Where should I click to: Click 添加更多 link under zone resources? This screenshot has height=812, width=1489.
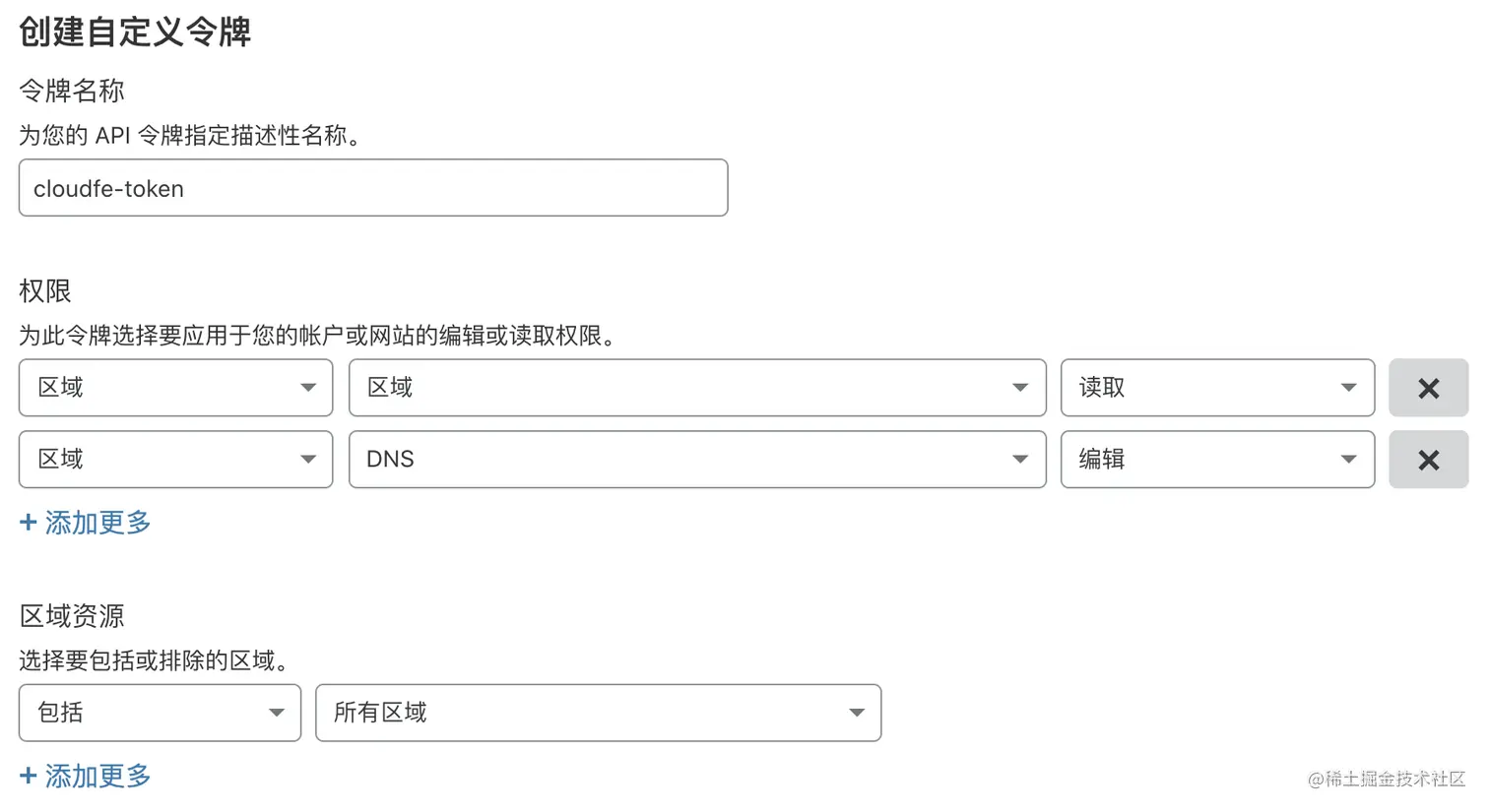tap(97, 776)
